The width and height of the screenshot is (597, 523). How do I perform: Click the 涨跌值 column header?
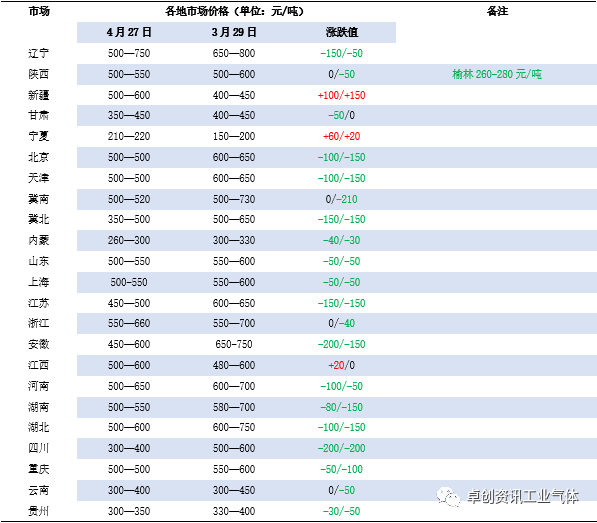tap(342, 32)
